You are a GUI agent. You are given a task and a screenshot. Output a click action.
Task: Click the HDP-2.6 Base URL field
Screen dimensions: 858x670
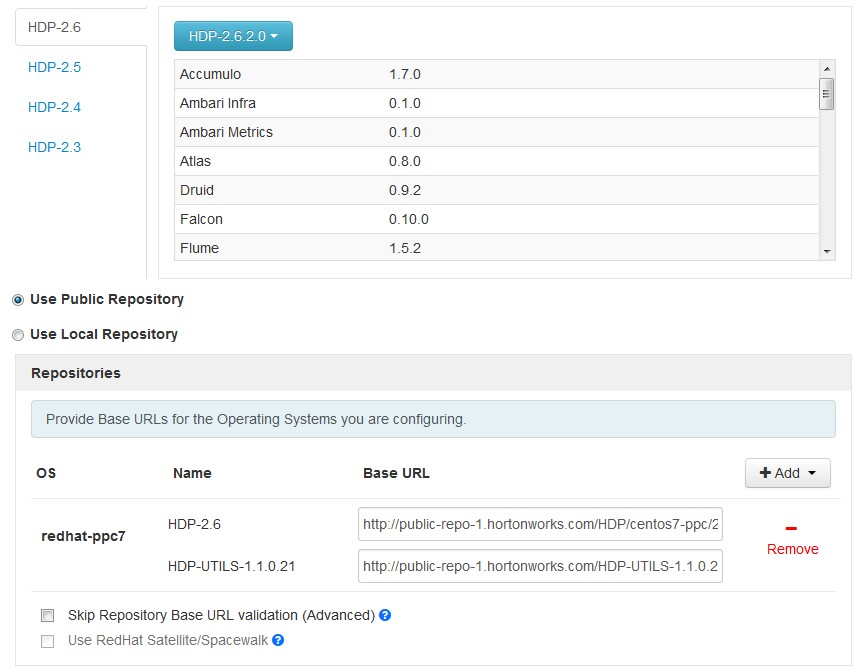click(540, 523)
